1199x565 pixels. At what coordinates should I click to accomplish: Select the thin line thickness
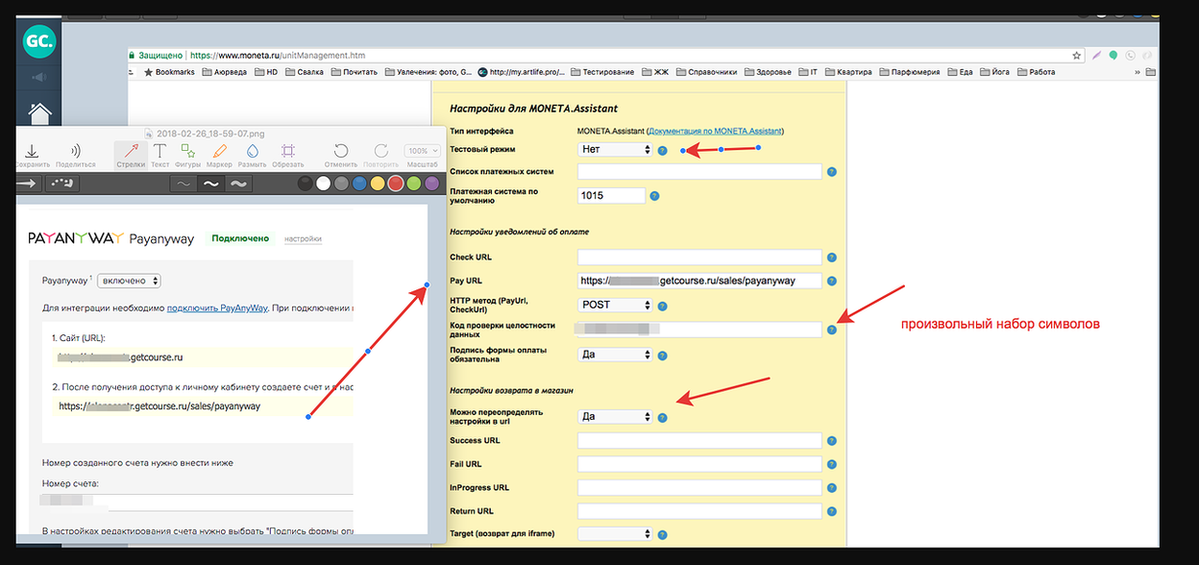point(184,183)
